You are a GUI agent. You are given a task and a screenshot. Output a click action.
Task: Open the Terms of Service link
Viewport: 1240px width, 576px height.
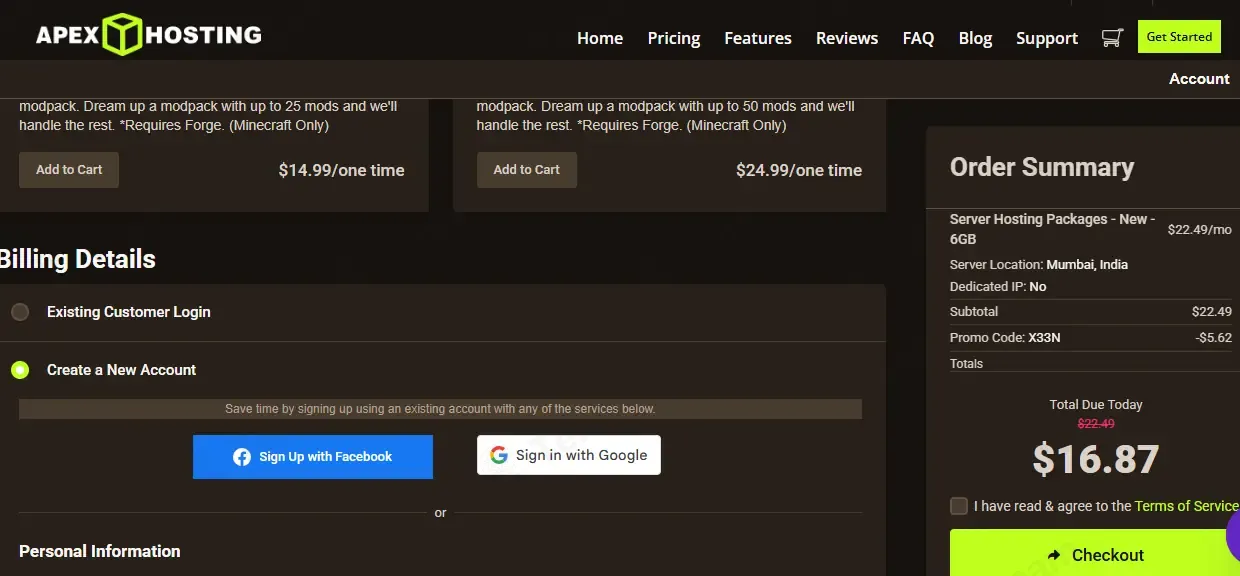(x=1187, y=506)
